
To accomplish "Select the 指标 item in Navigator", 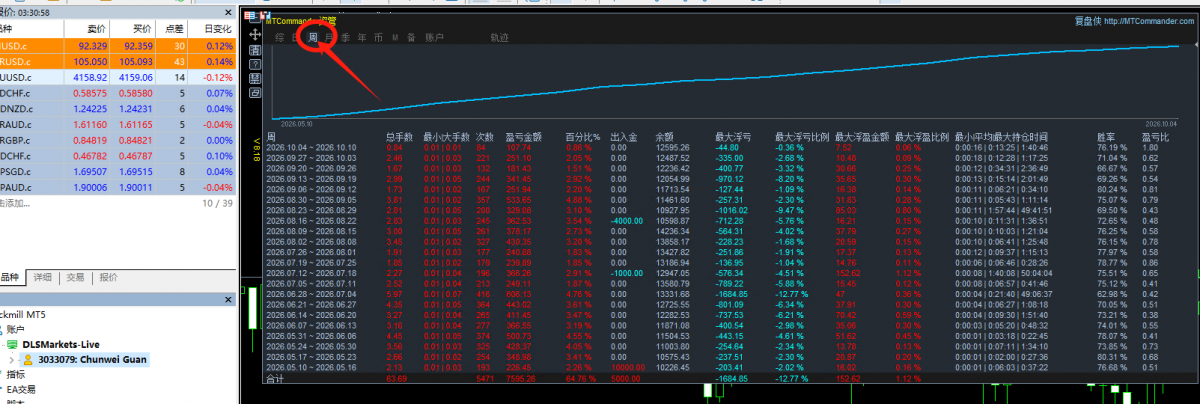I will click(16, 374).
